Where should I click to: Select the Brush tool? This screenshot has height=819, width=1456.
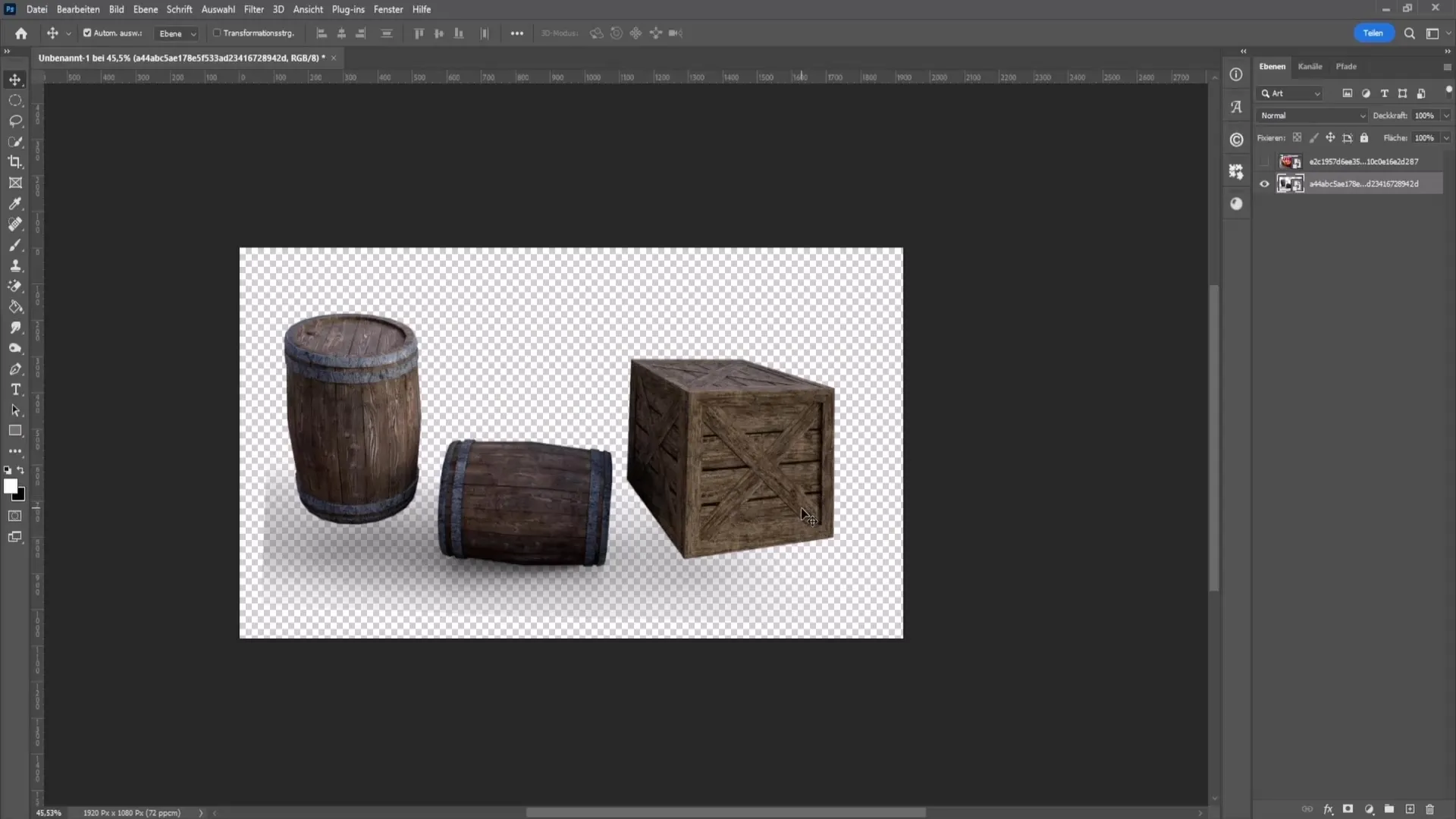pos(15,245)
